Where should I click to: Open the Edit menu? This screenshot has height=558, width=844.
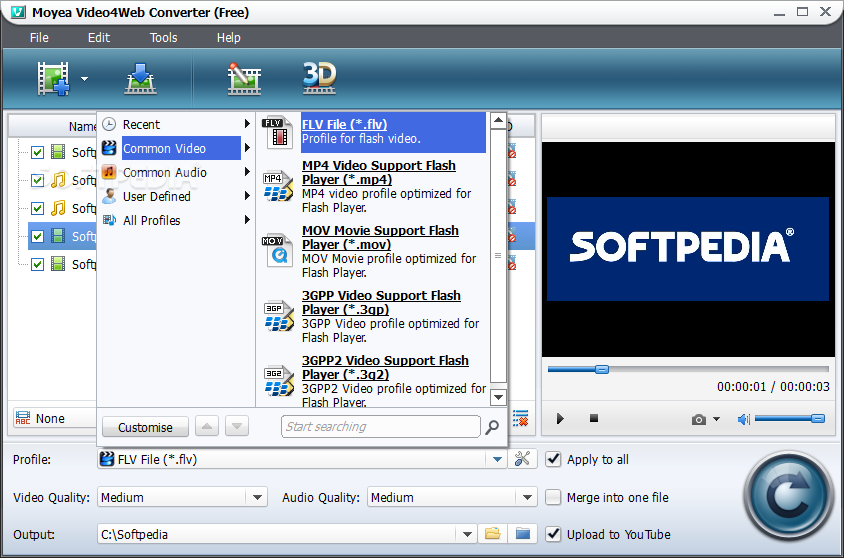(99, 38)
